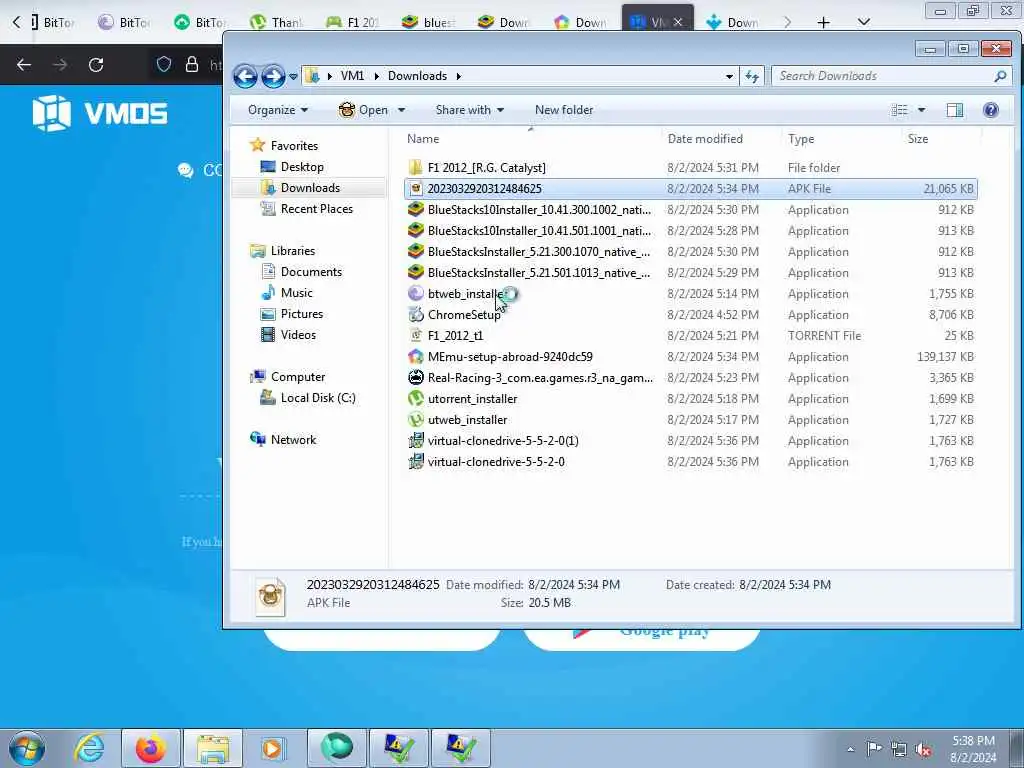Viewport: 1024px width, 768px height.
Task: Click the search magnifier icon
Action: [1000, 76]
